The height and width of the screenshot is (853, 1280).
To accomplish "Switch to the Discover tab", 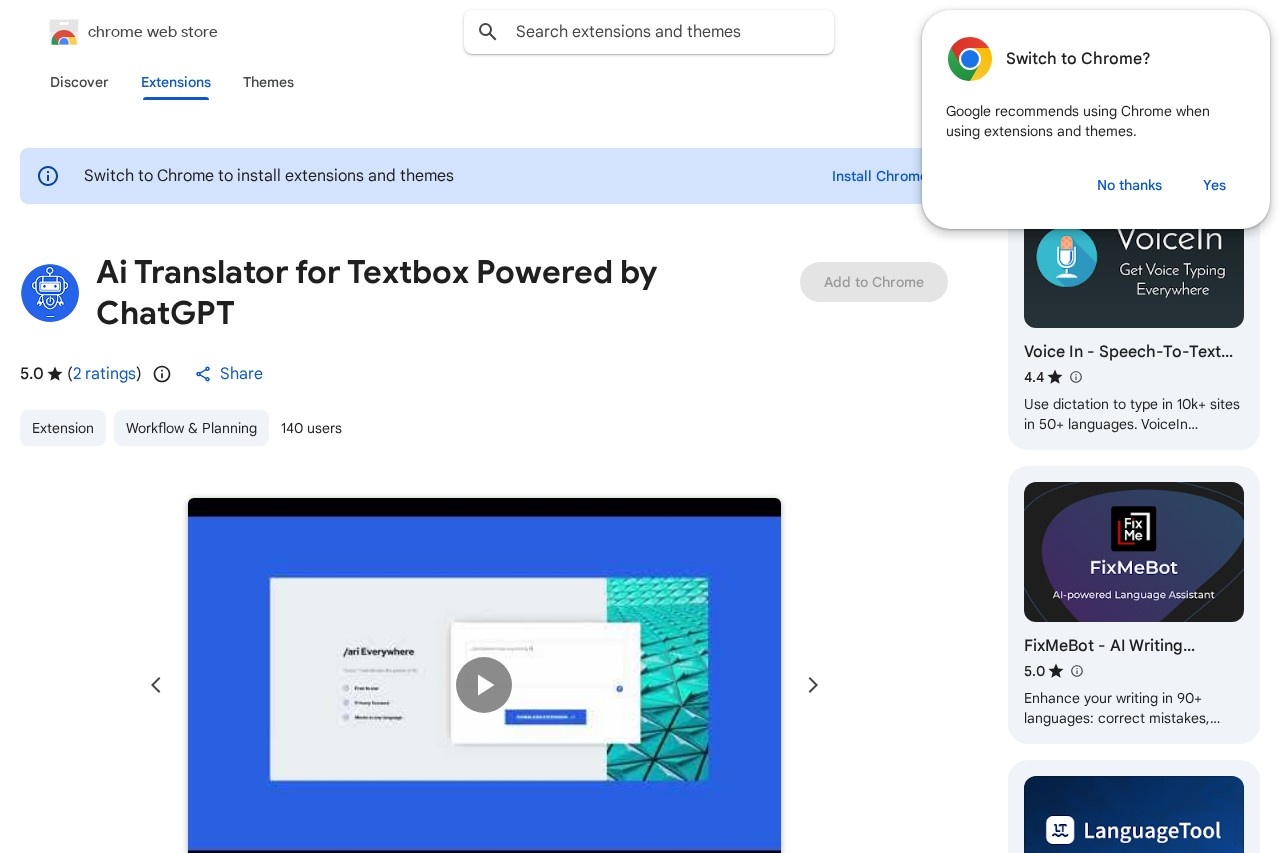I will click(x=79, y=83).
